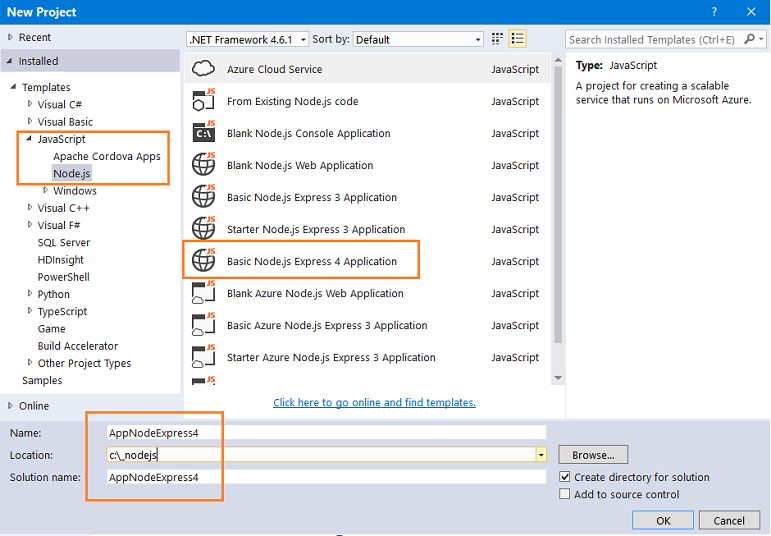Open the Location history dropdown arrow
The height and width of the screenshot is (536, 771).
point(541,454)
